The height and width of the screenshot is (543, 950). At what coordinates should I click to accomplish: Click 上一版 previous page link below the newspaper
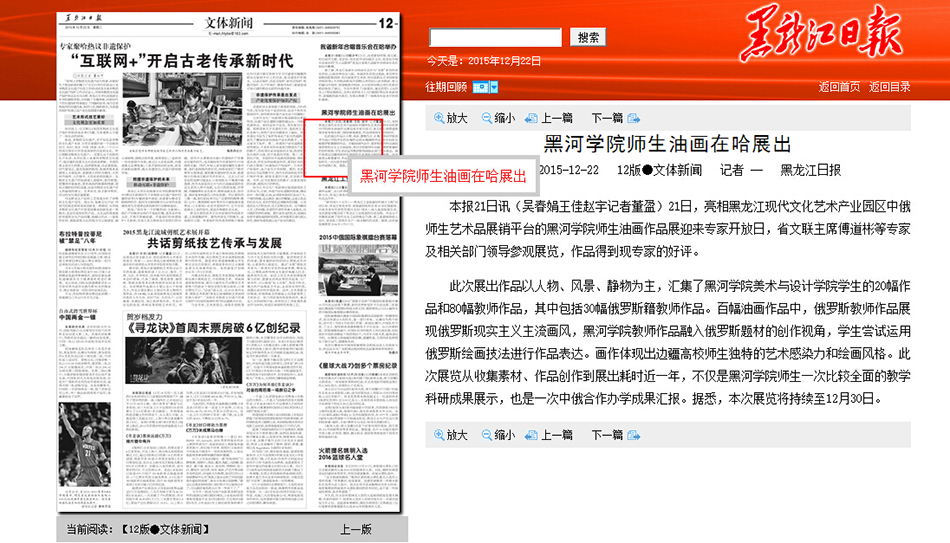pyautogui.click(x=355, y=529)
